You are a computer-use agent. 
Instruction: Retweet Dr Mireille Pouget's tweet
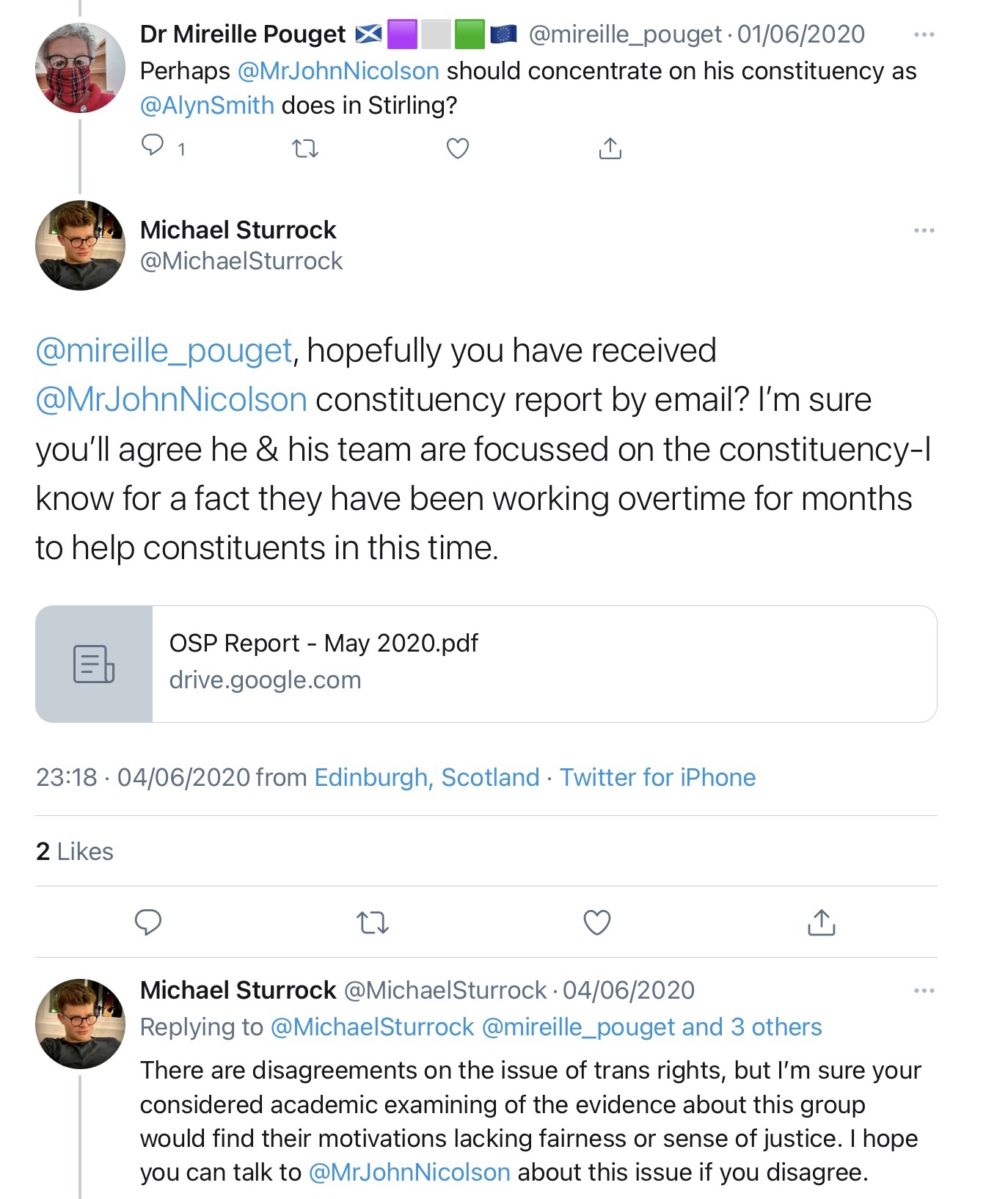point(305,149)
